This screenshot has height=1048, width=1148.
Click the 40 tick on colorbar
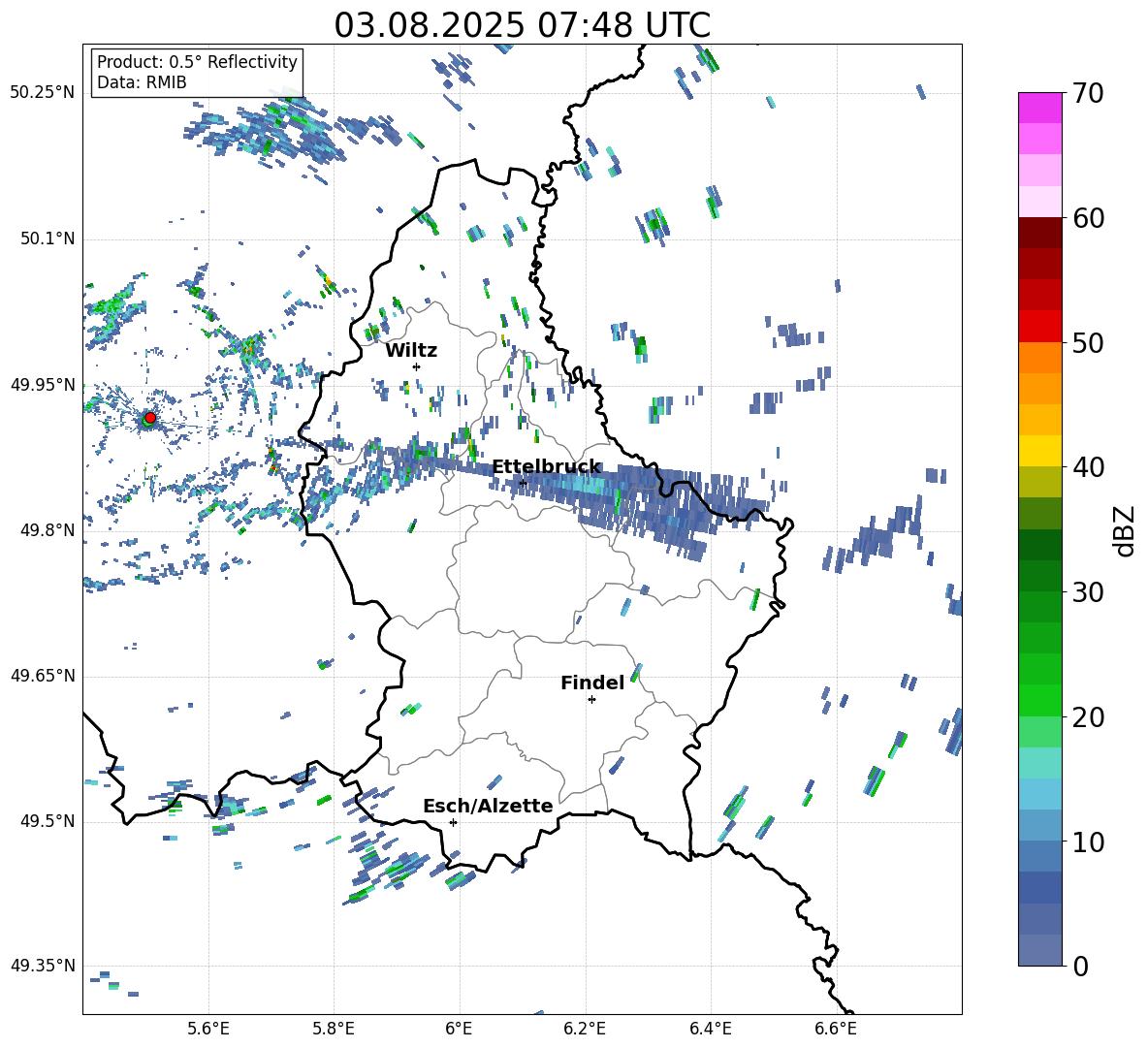coord(1088,467)
